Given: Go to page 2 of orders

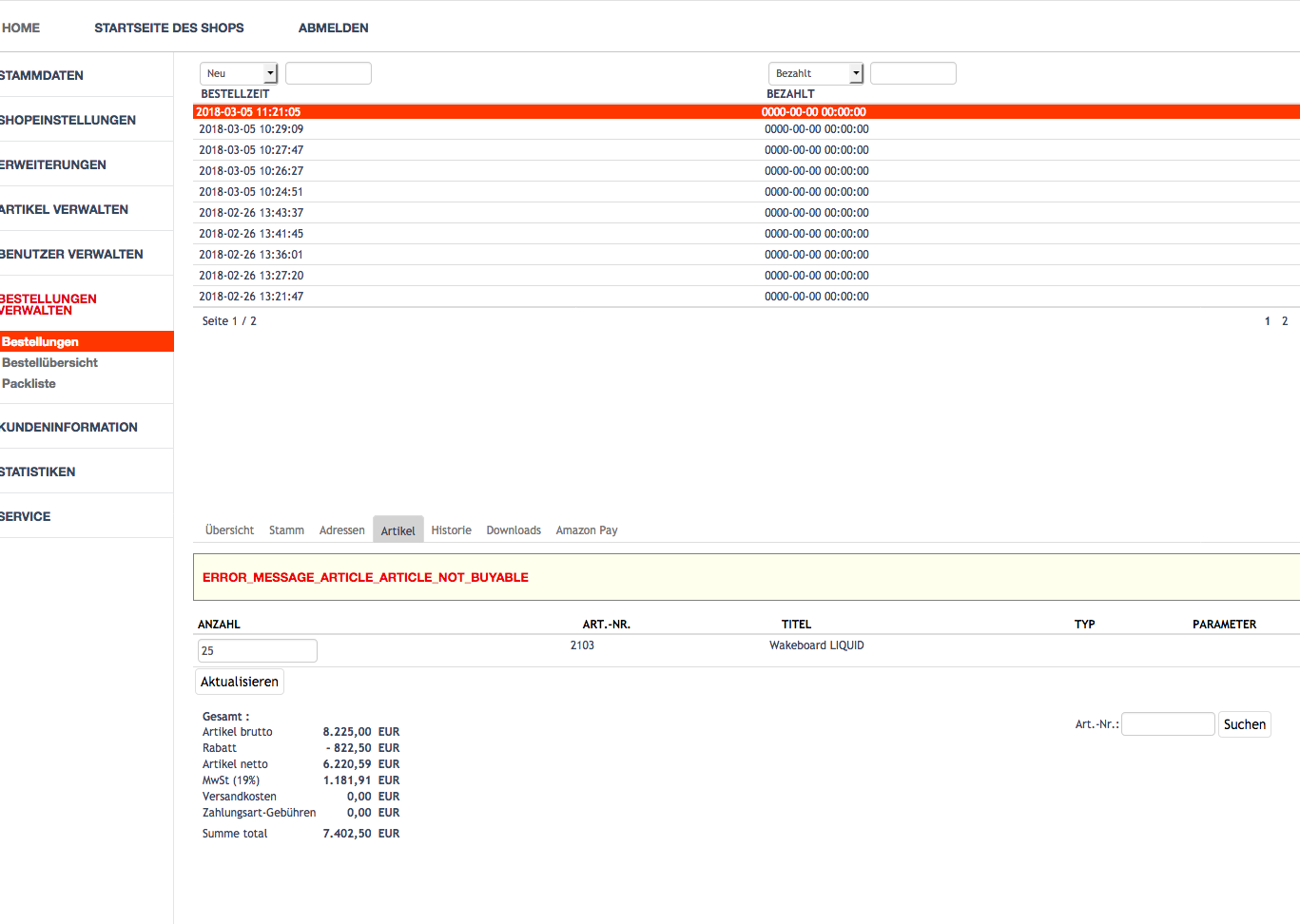Looking at the screenshot, I should [x=1285, y=321].
